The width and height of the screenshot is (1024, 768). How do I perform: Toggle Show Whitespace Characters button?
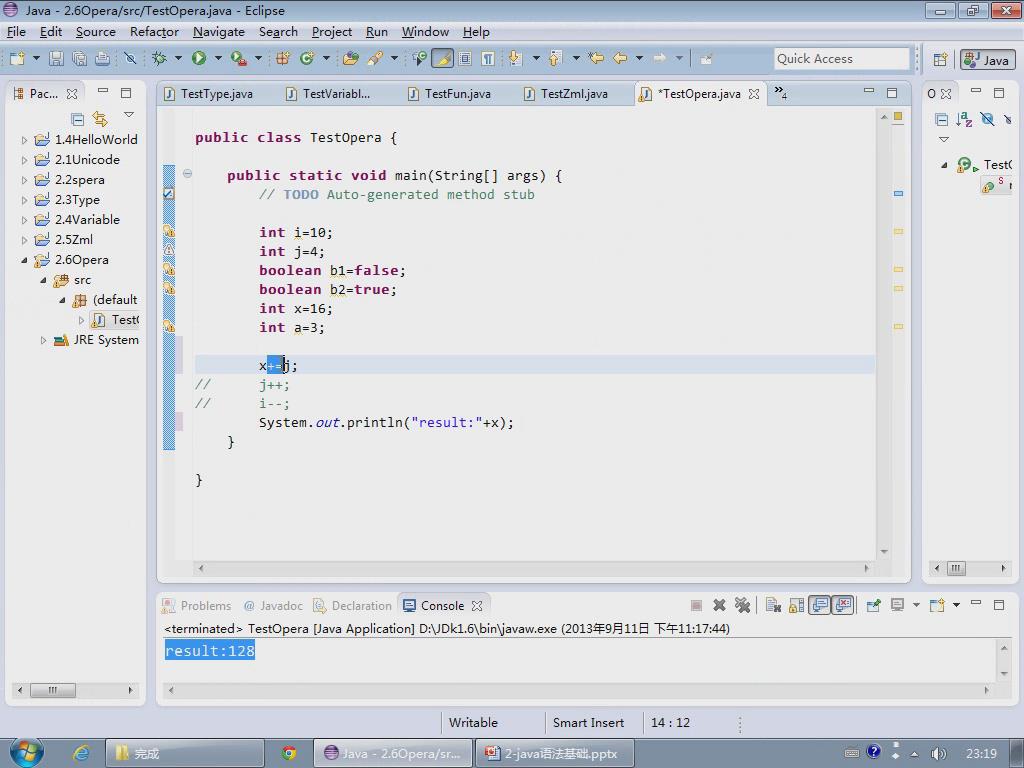point(488,59)
